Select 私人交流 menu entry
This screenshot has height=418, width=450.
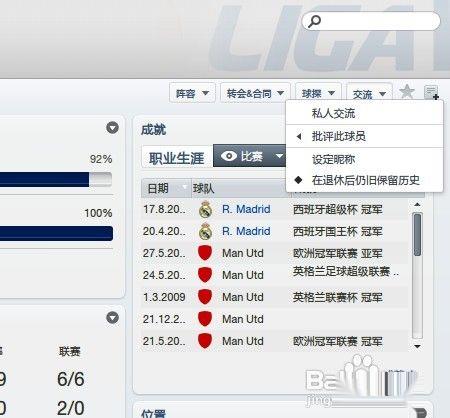[x=364, y=113]
